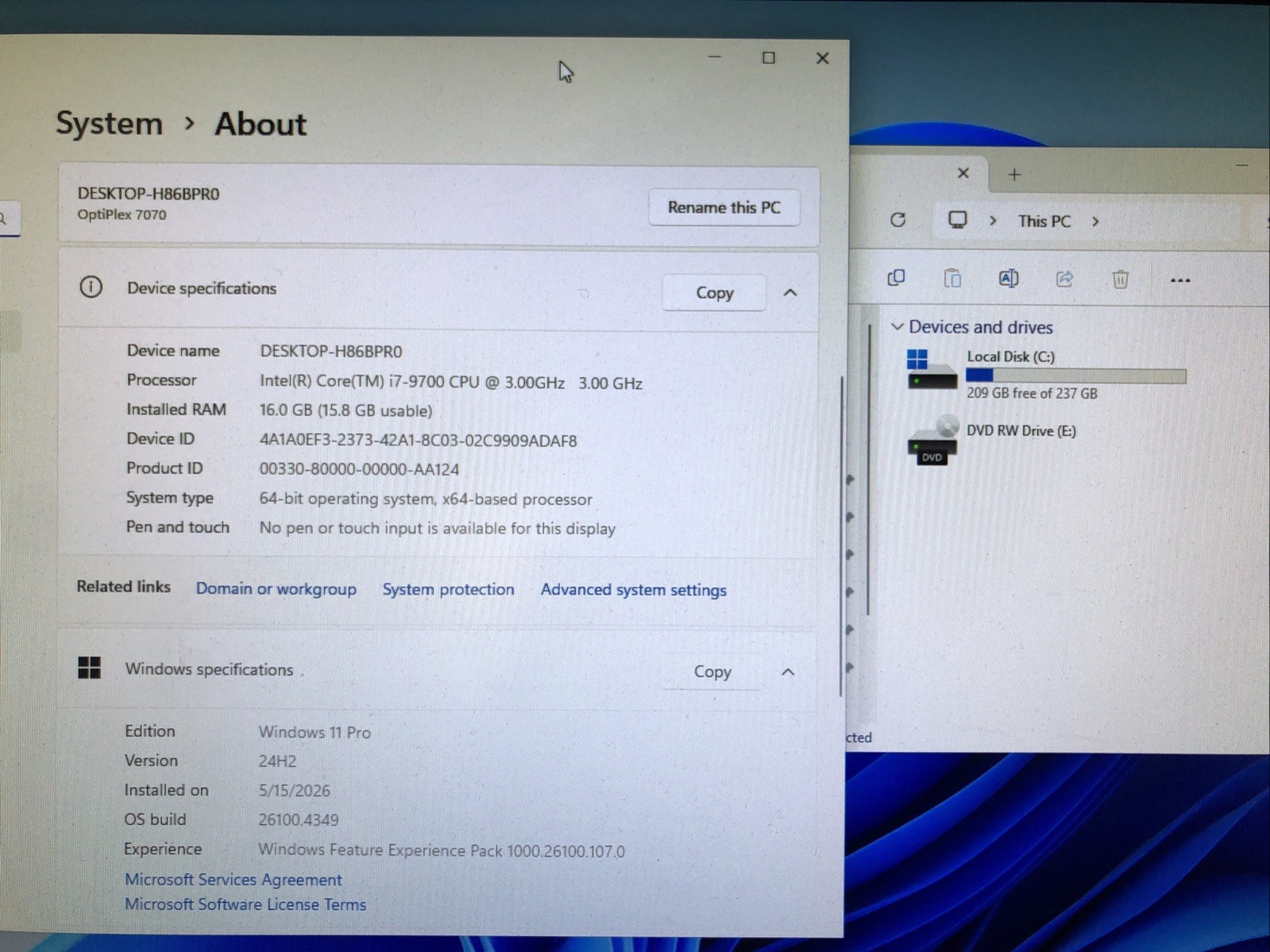Select the DVD RW Drive (E:) icon

(932, 441)
